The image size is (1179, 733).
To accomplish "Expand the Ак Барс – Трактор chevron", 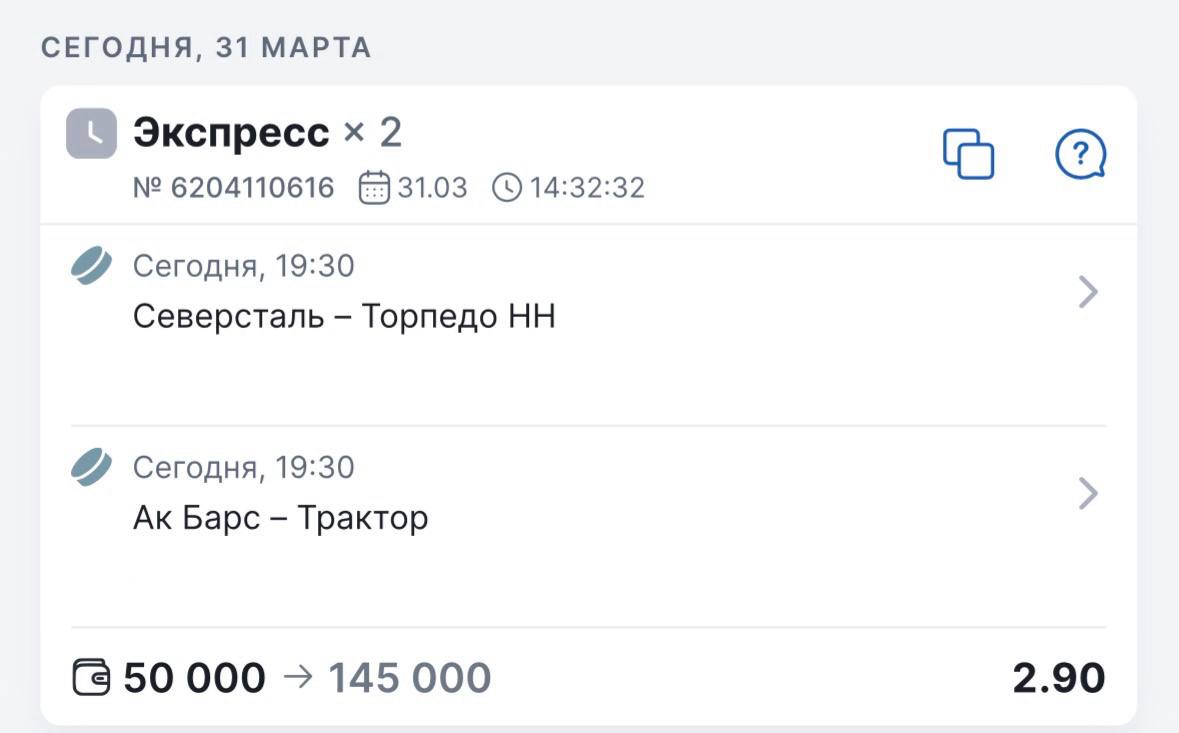I will click(x=1088, y=494).
